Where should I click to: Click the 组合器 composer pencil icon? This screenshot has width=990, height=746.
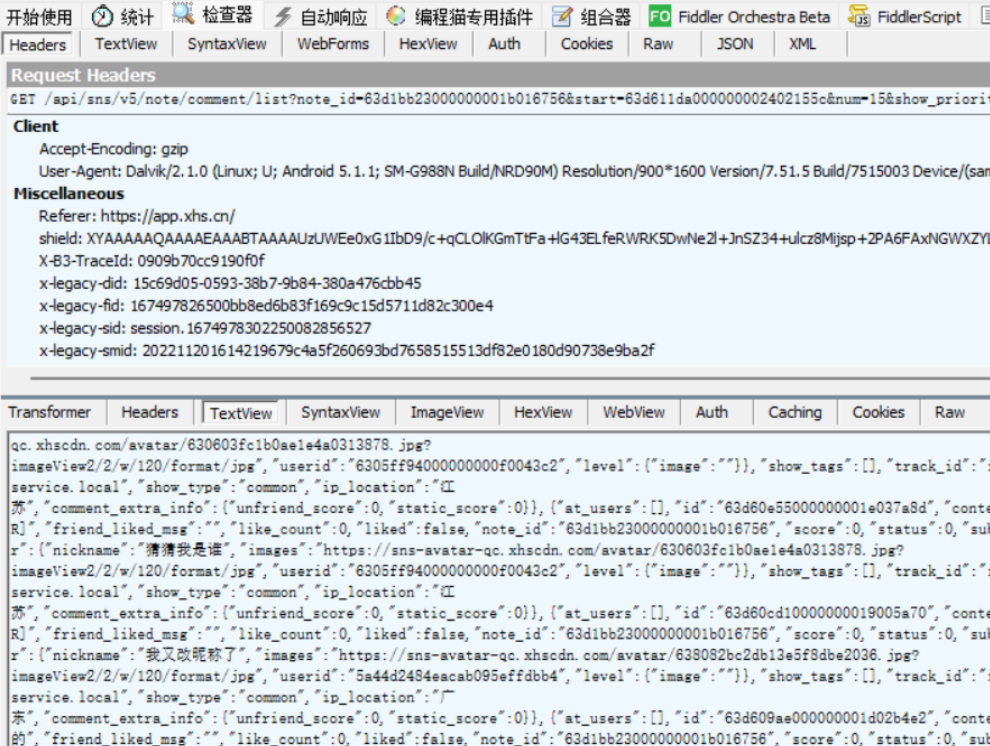click(x=561, y=16)
